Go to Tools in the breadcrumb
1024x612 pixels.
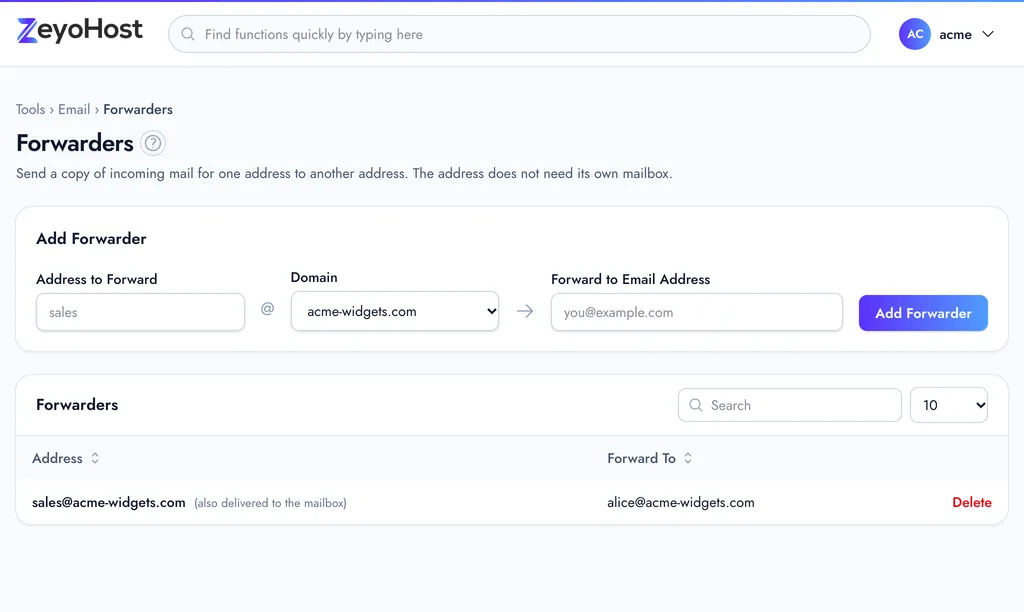click(31, 109)
